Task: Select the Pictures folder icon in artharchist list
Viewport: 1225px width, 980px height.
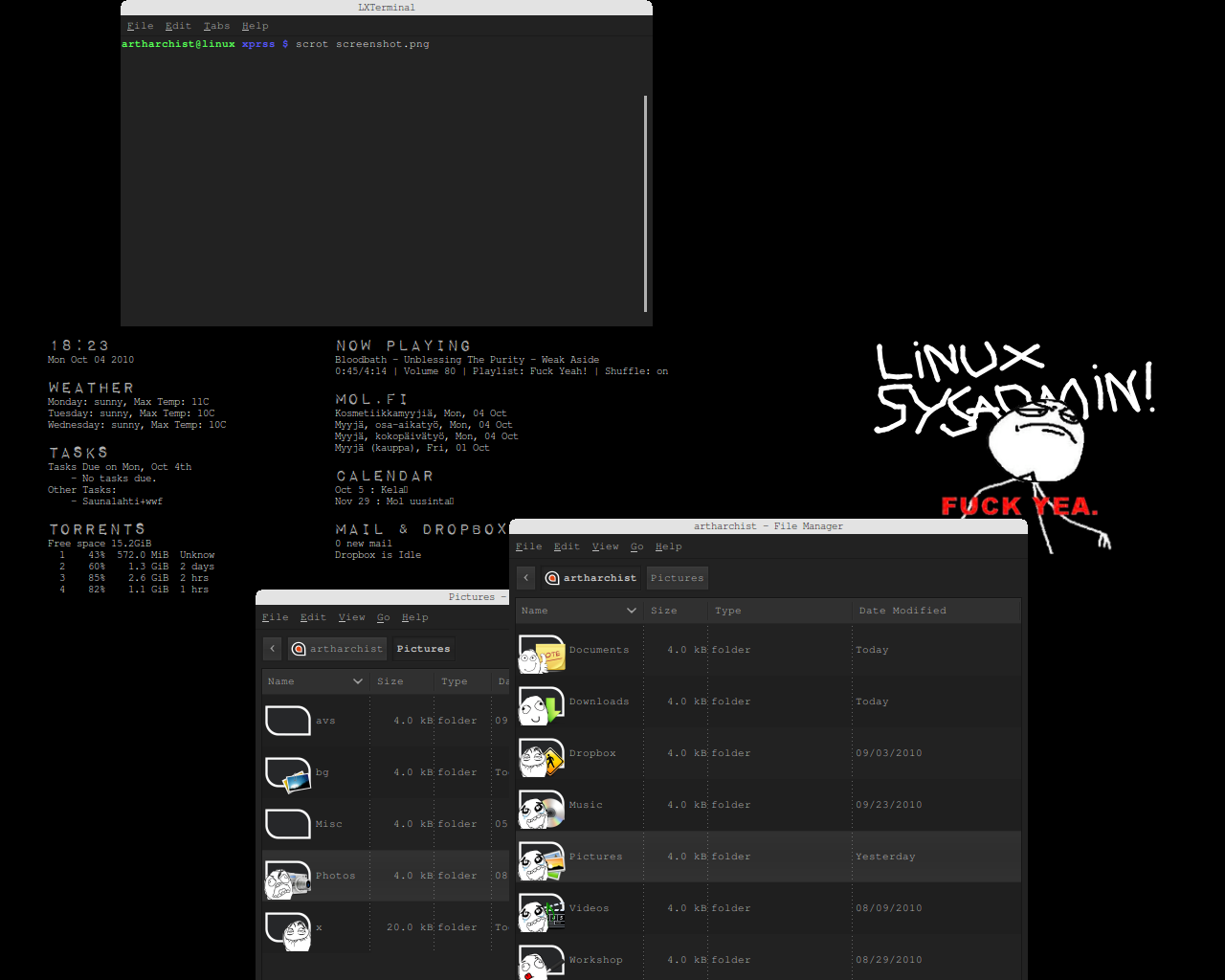Action: (542, 860)
